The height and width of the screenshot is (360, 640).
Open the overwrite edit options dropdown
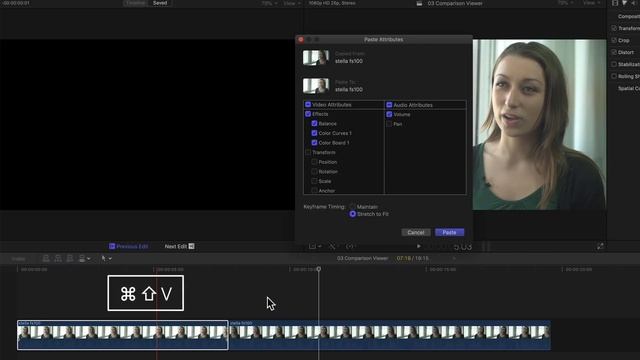(x=84, y=258)
